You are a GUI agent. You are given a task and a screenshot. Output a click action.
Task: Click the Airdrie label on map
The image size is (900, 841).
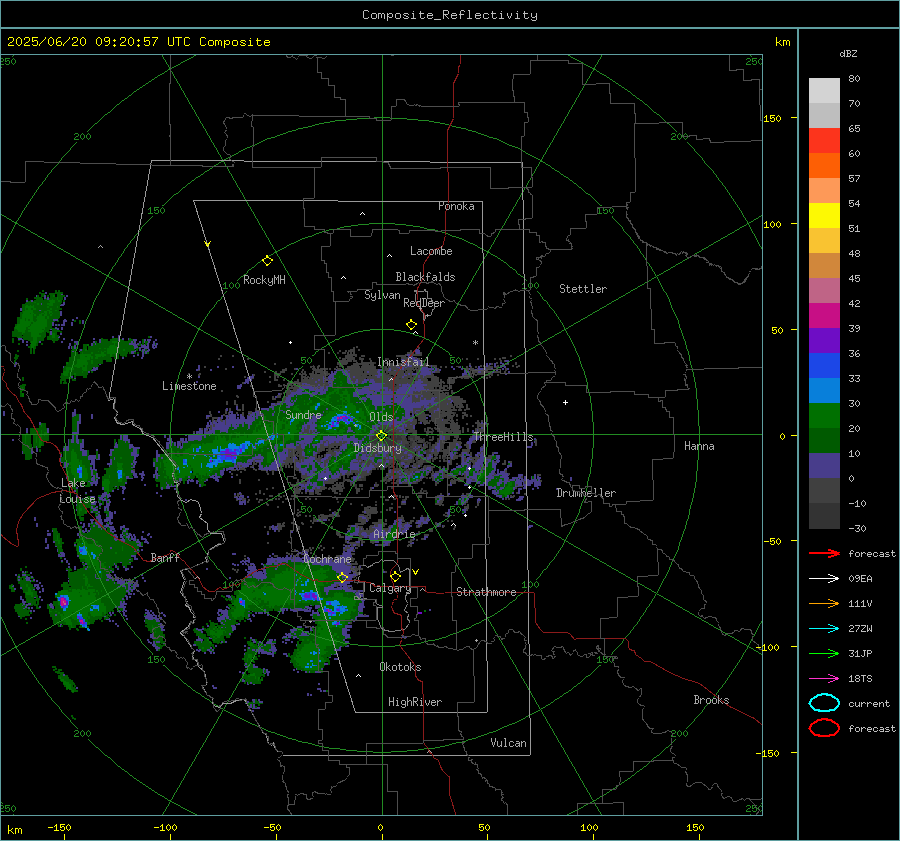[394, 534]
